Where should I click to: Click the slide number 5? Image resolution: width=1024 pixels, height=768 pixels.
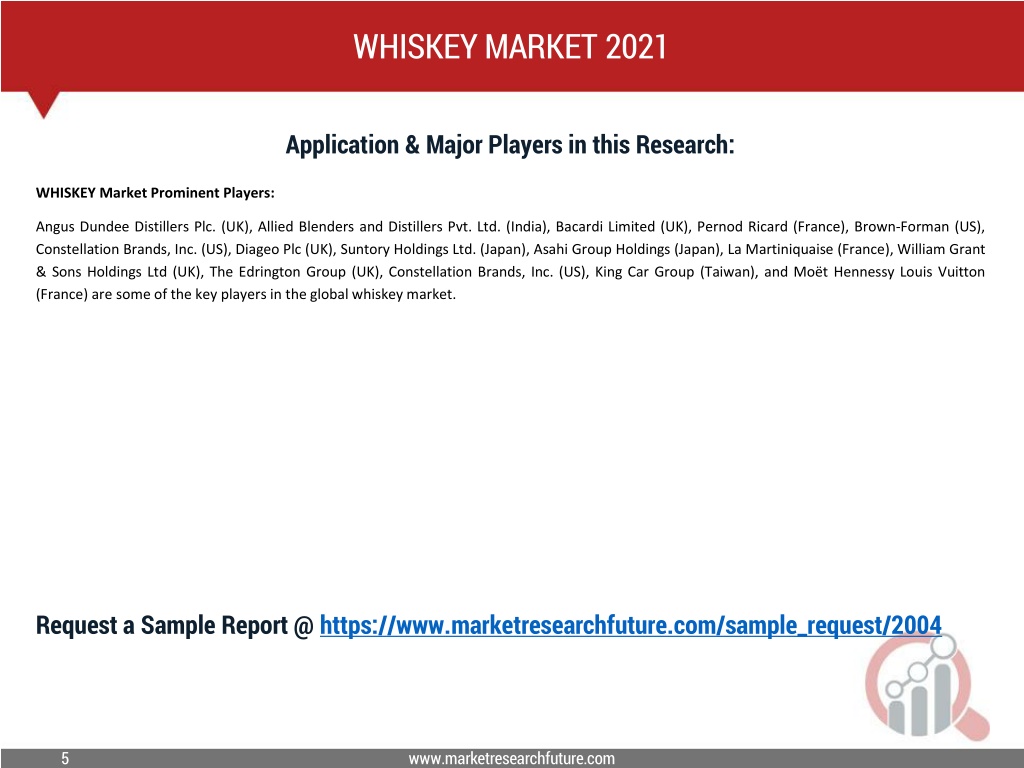(65, 758)
